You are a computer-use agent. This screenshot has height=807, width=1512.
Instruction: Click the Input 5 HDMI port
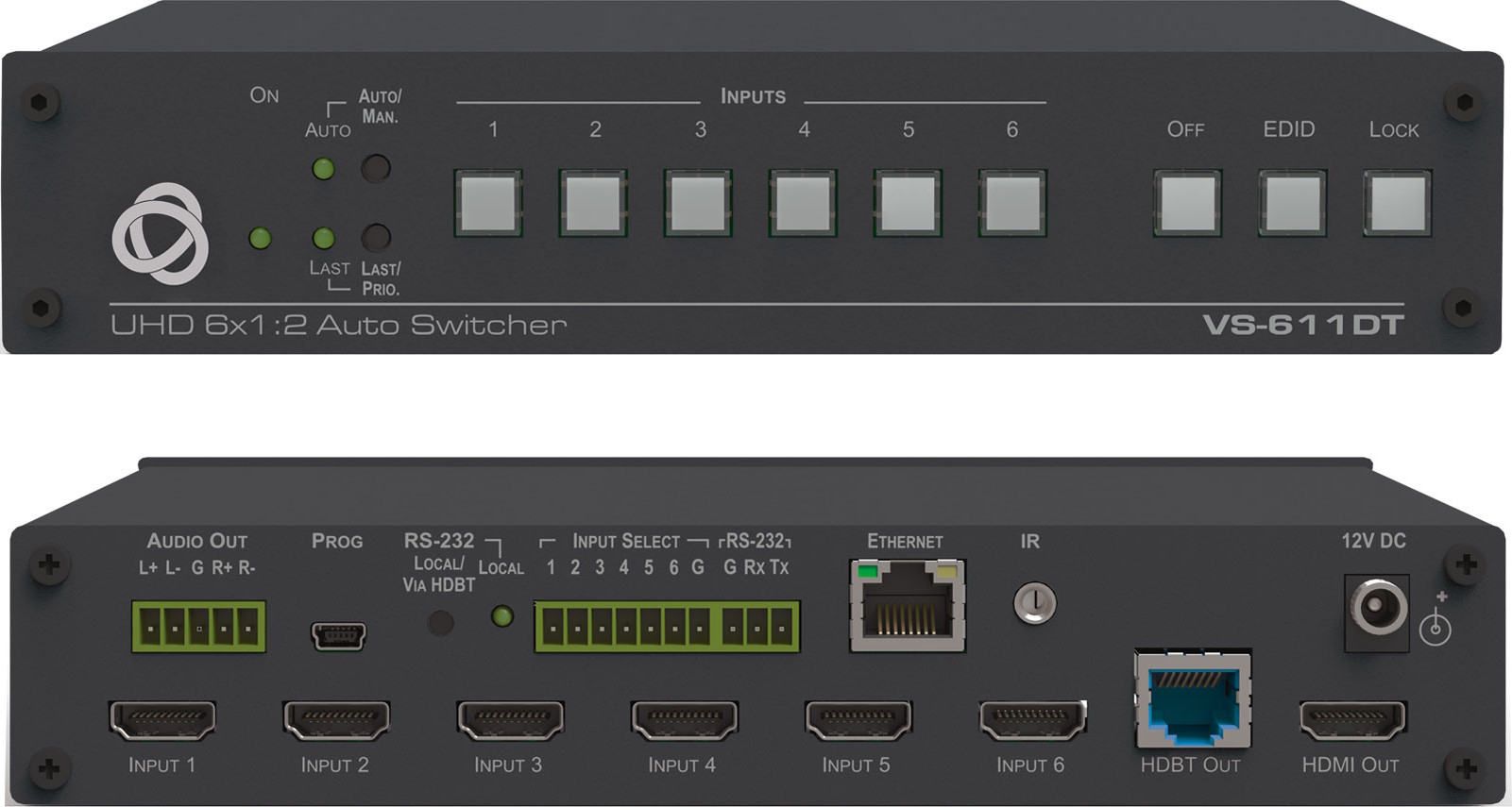point(858,721)
